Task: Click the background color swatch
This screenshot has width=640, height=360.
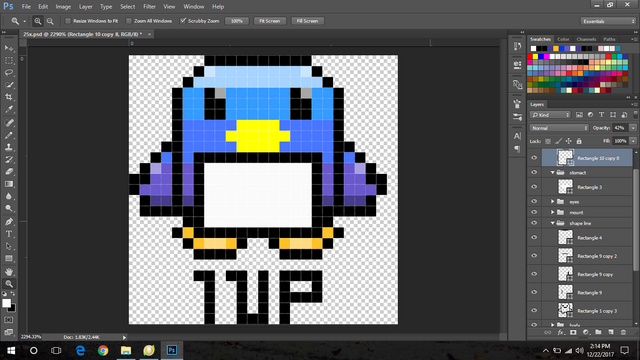Action: tap(13, 308)
